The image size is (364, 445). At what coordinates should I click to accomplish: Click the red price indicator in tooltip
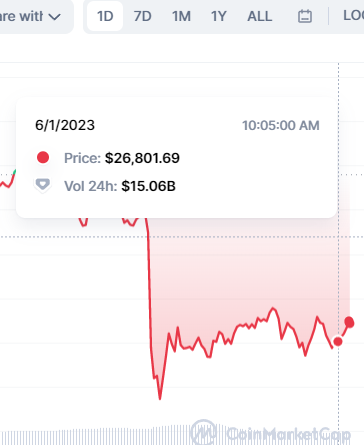43,157
